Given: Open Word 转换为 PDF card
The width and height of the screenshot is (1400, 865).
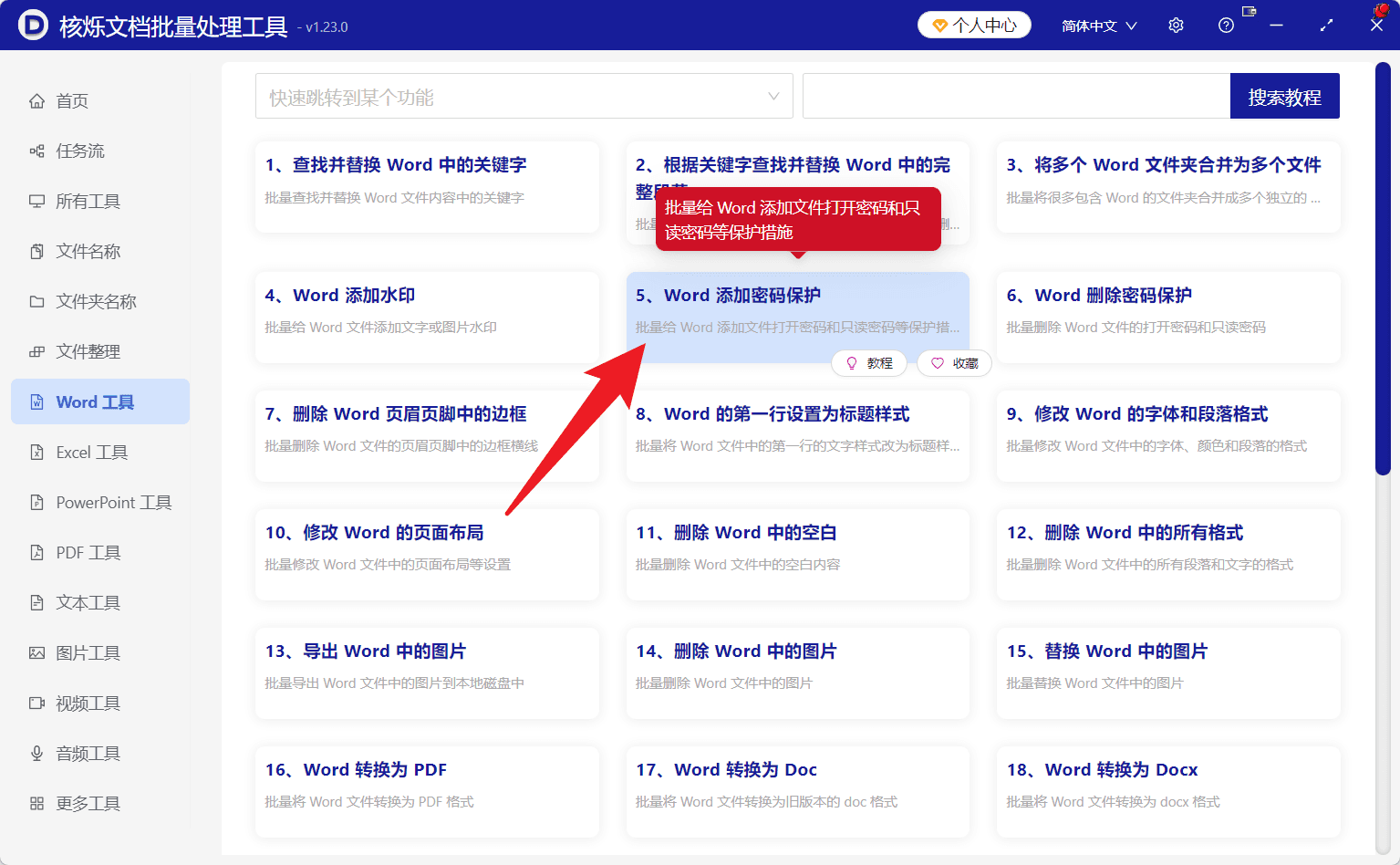Looking at the screenshot, I should pos(427,792).
